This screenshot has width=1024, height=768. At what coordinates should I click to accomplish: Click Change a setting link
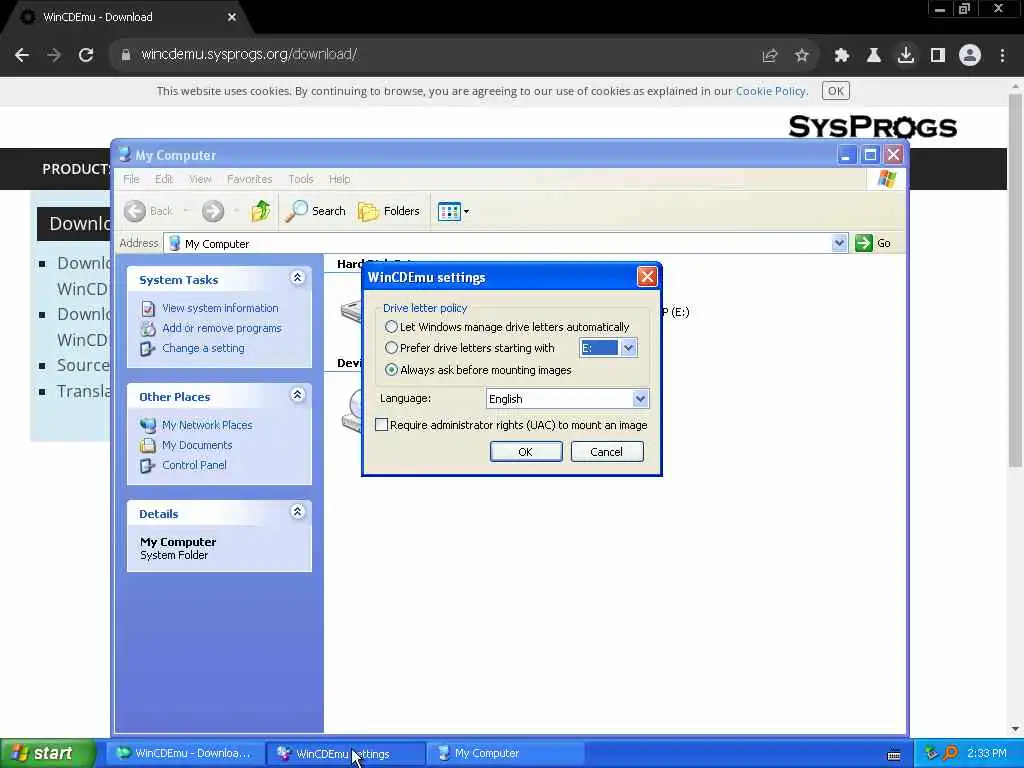203,349
